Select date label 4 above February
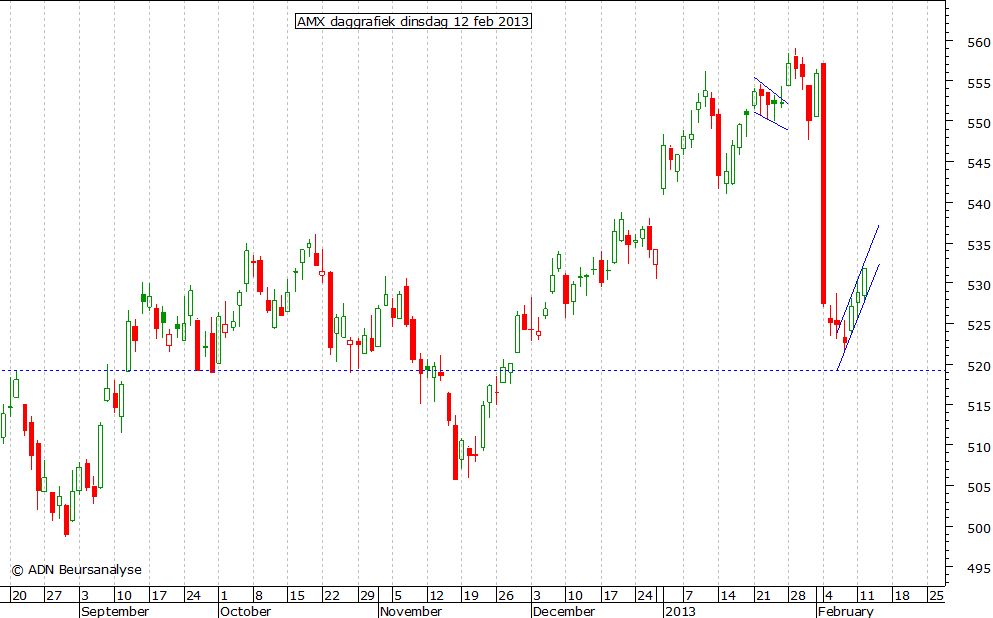993x618 pixels. [x=829, y=595]
